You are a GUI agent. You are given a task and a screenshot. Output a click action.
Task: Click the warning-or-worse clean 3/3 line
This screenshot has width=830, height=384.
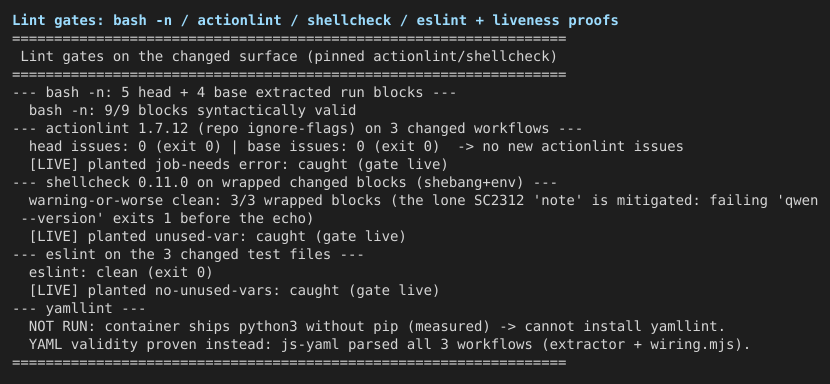423,201
